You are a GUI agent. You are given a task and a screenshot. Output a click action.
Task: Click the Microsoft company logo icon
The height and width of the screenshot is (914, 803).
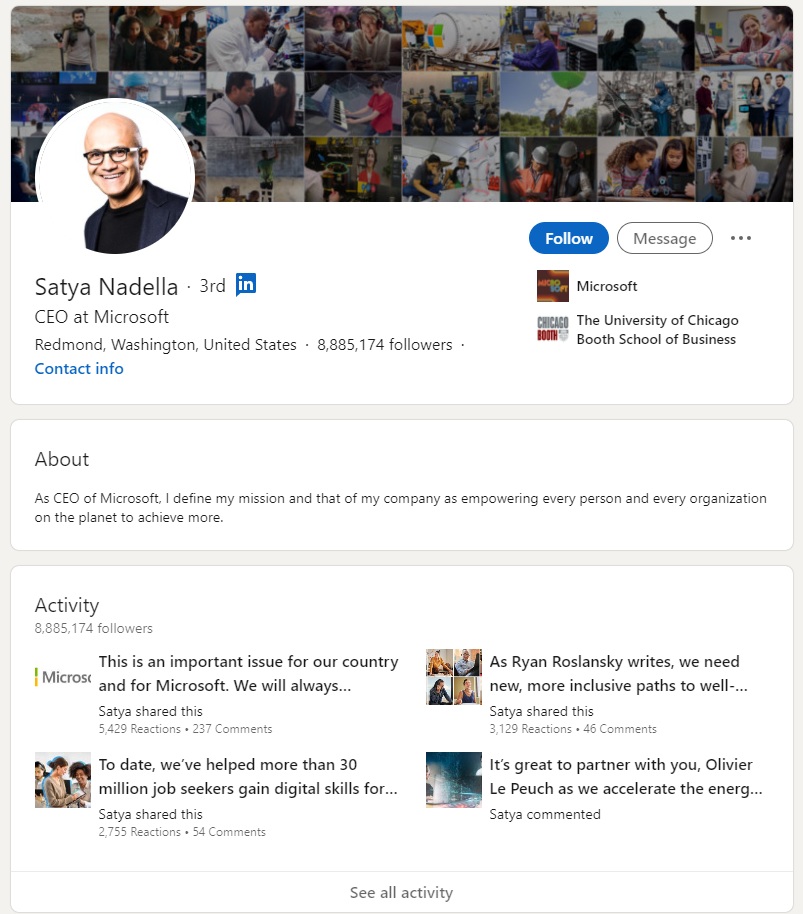552,286
